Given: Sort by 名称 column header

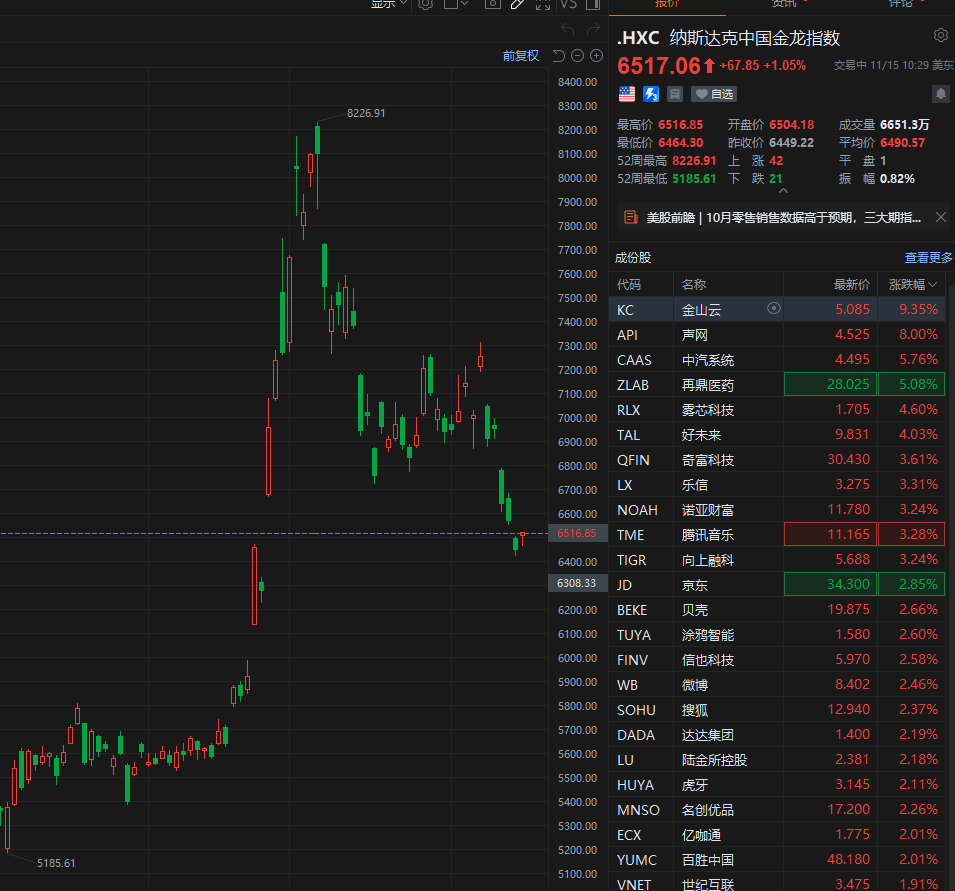Looking at the screenshot, I should coord(694,284).
